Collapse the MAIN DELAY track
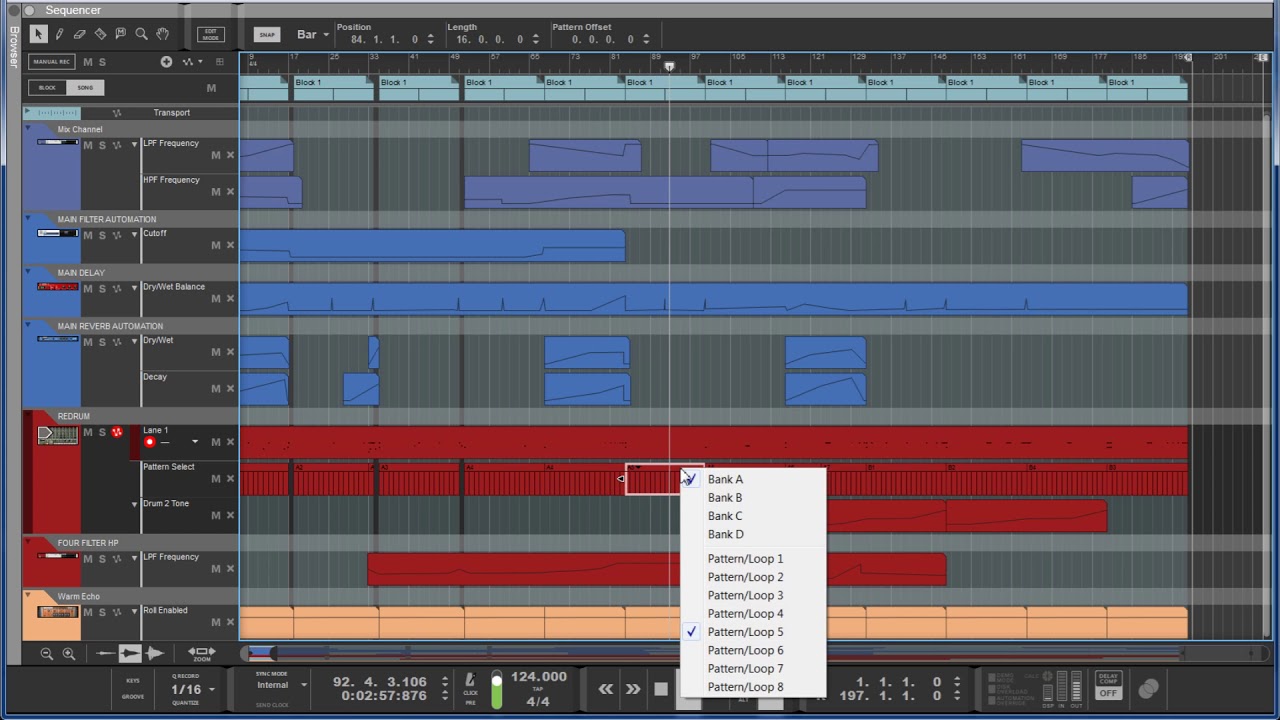Viewport: 1280px width, 720px height. (28, 273)
